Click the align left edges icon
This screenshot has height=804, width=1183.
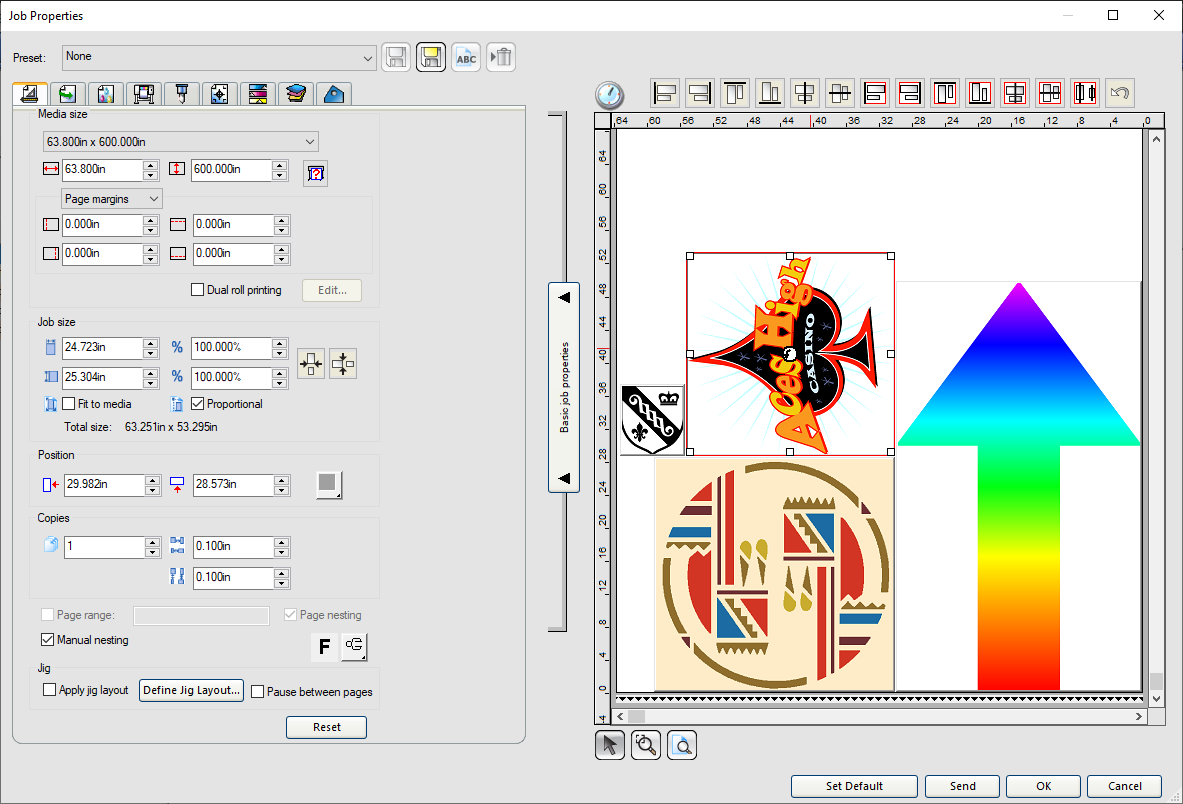pos(665,94)
